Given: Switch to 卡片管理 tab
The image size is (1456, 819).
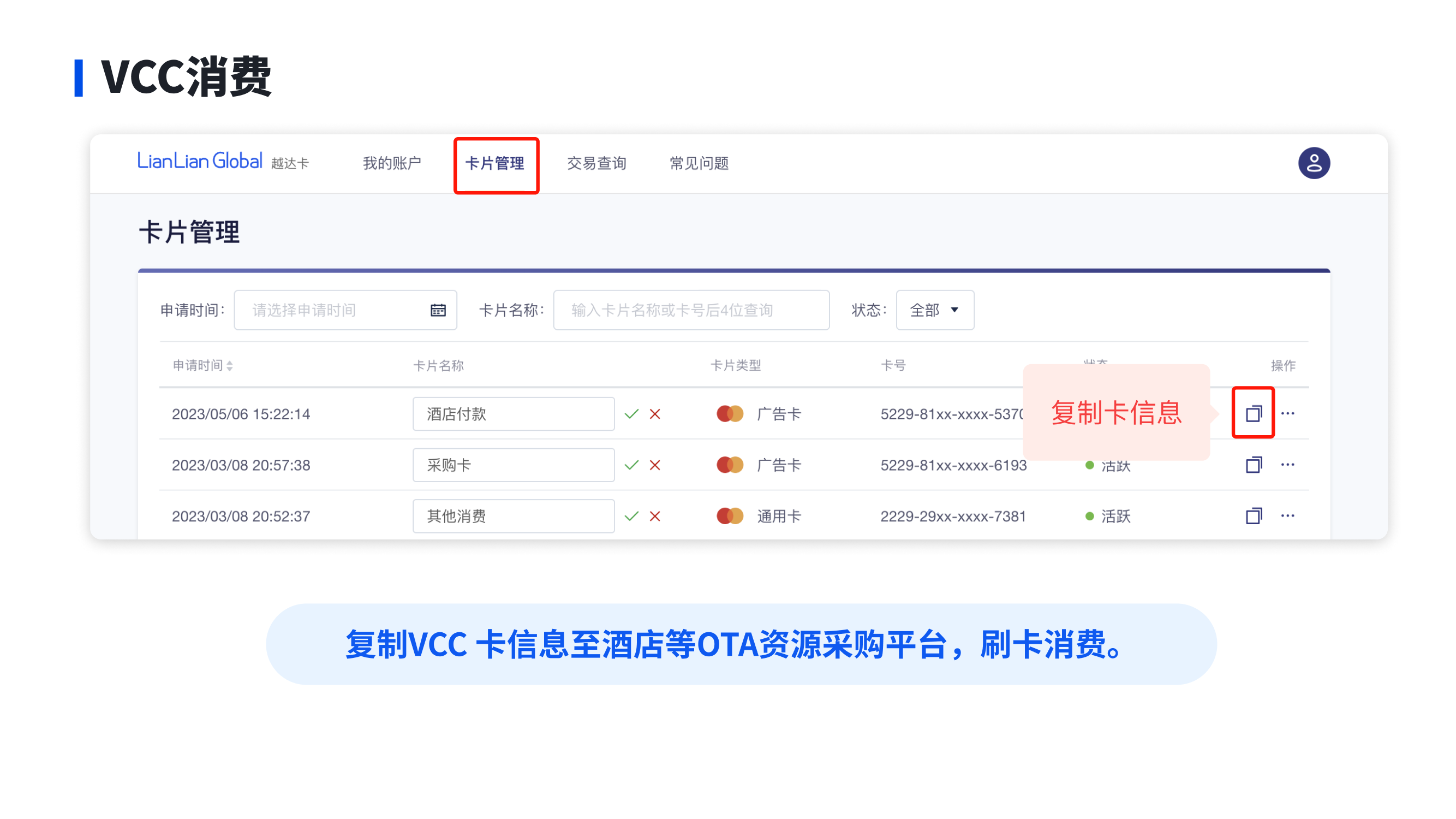Looking at the screenshot, I should pyautogui.click(x=495, y=164).
